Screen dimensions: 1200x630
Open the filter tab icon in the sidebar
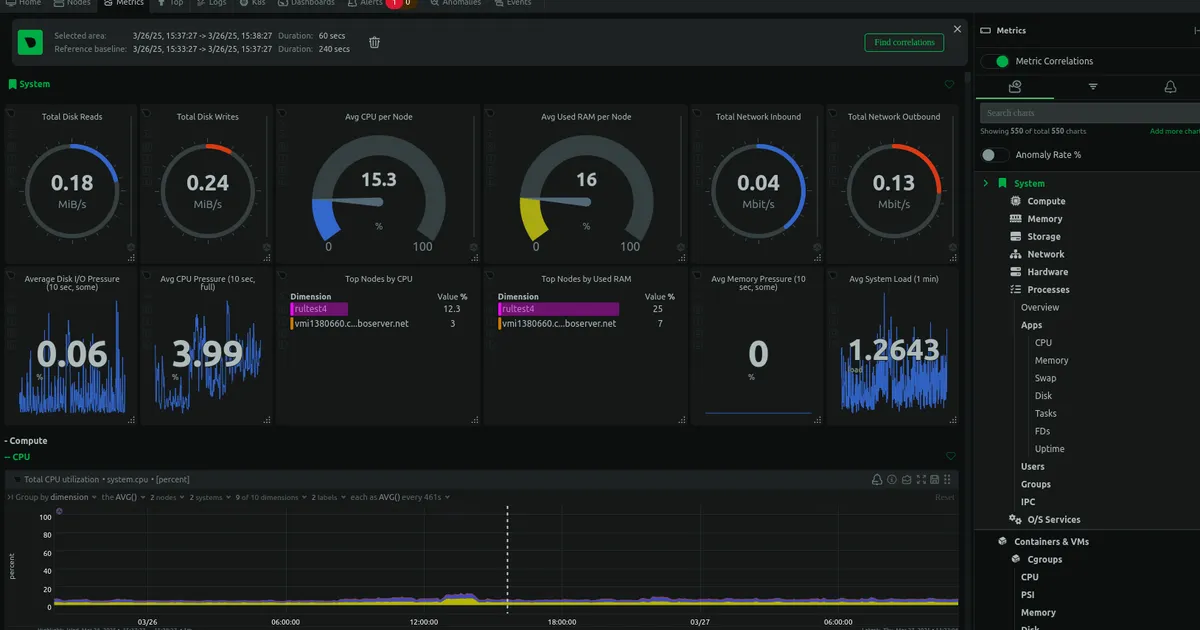(x=1093, y=87)
